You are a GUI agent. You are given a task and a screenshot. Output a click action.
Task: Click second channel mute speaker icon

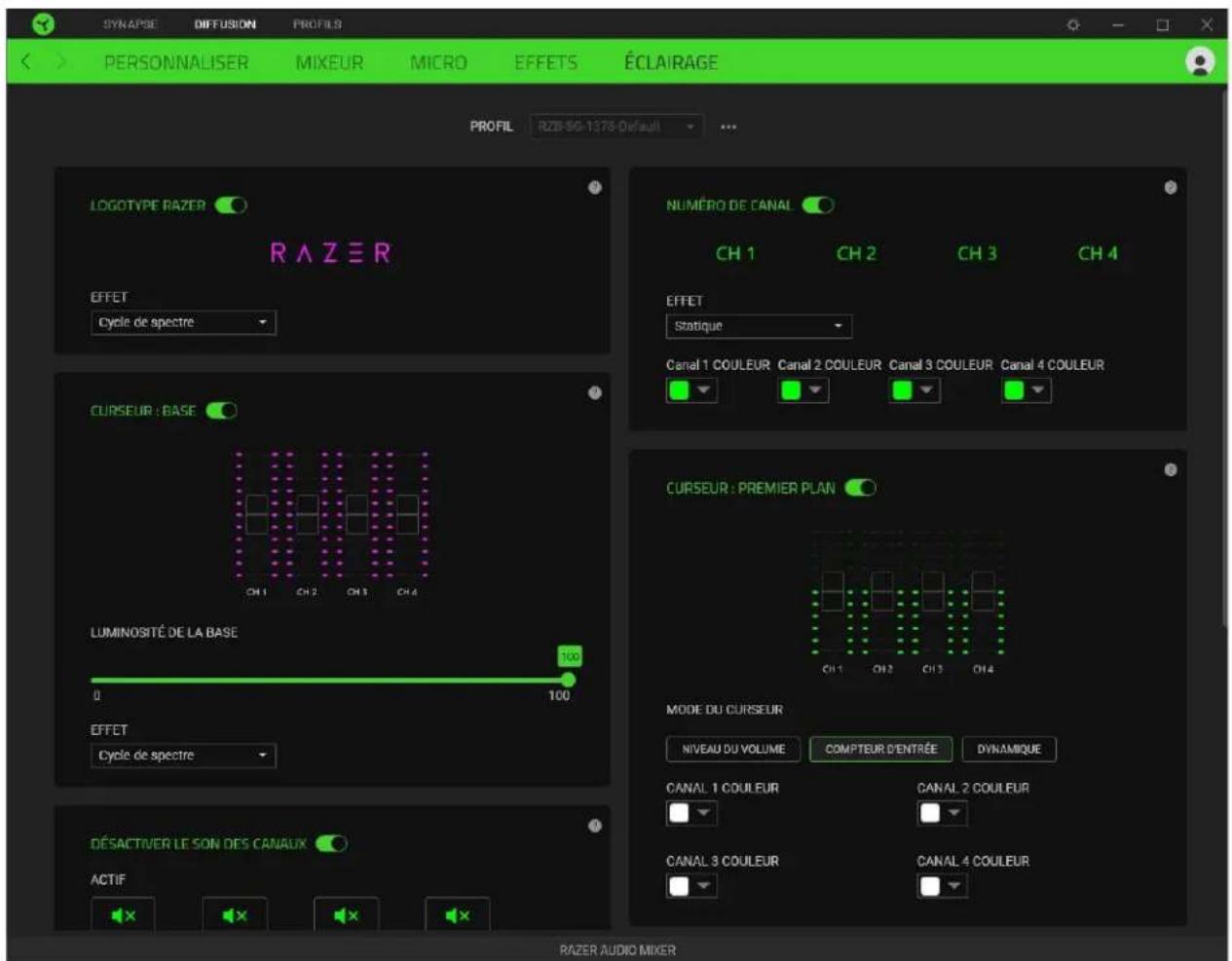click(235, 915)
